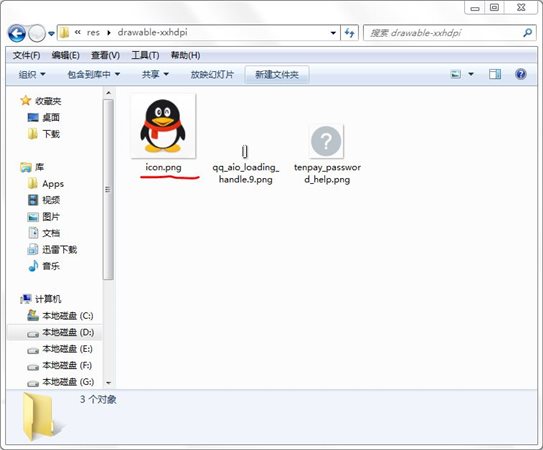Click the navigation pane scroll up arrow
Viewport: 543px width, 450px height.
tap(108, 93)
